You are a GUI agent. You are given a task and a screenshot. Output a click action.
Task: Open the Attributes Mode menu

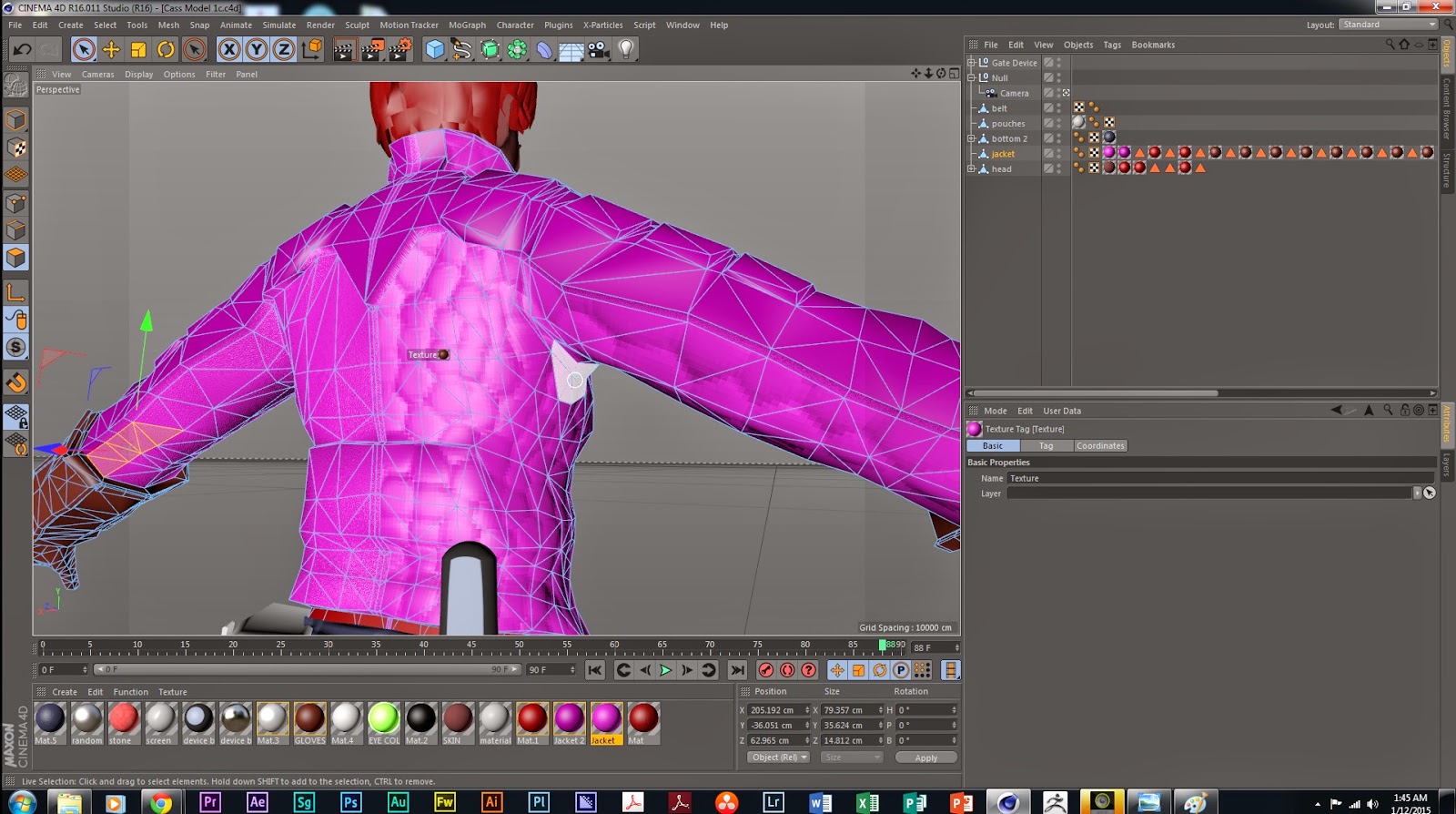pos(995,411)
